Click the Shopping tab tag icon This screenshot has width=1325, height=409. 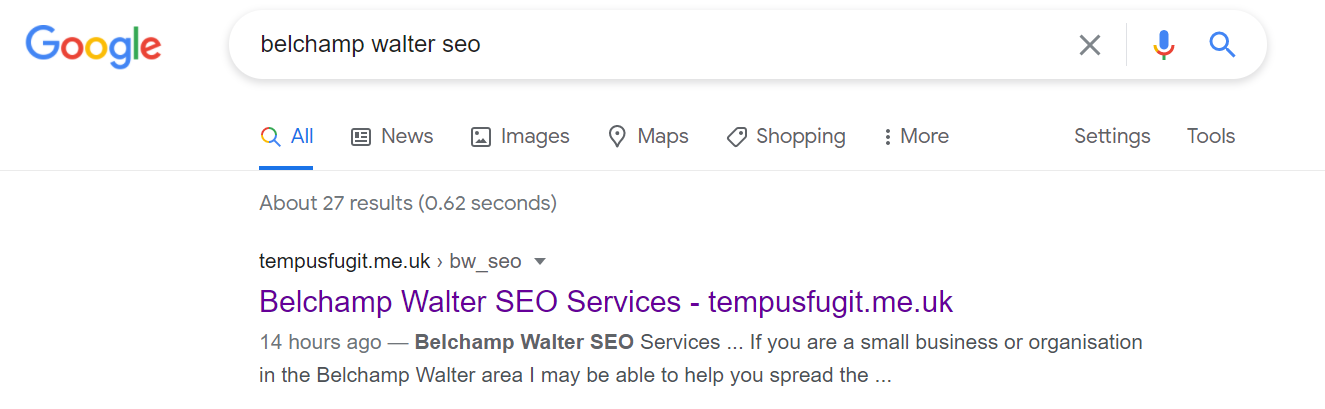737,137
